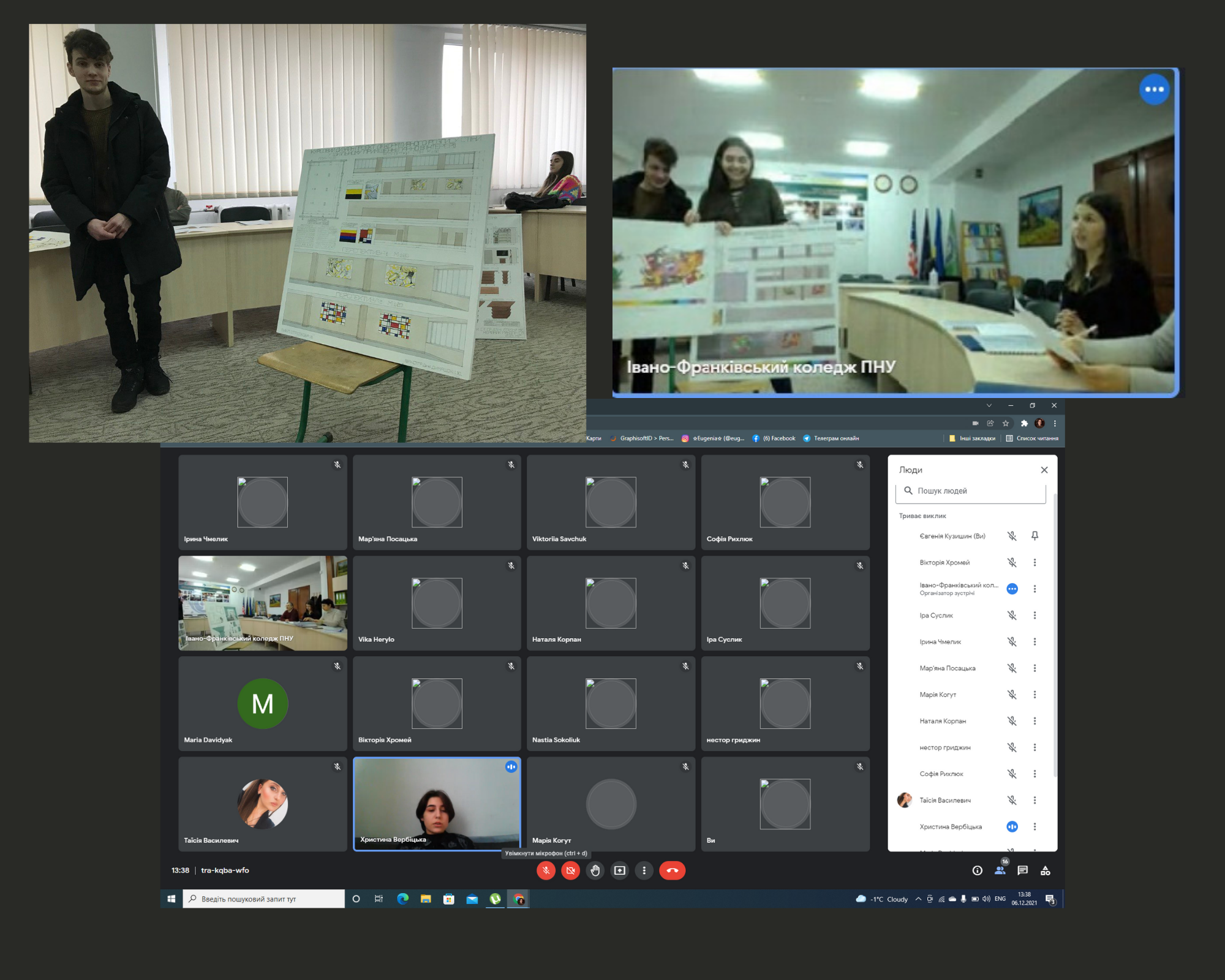Open options menu for Христина Вербіцька

(x=1035, y=827)
